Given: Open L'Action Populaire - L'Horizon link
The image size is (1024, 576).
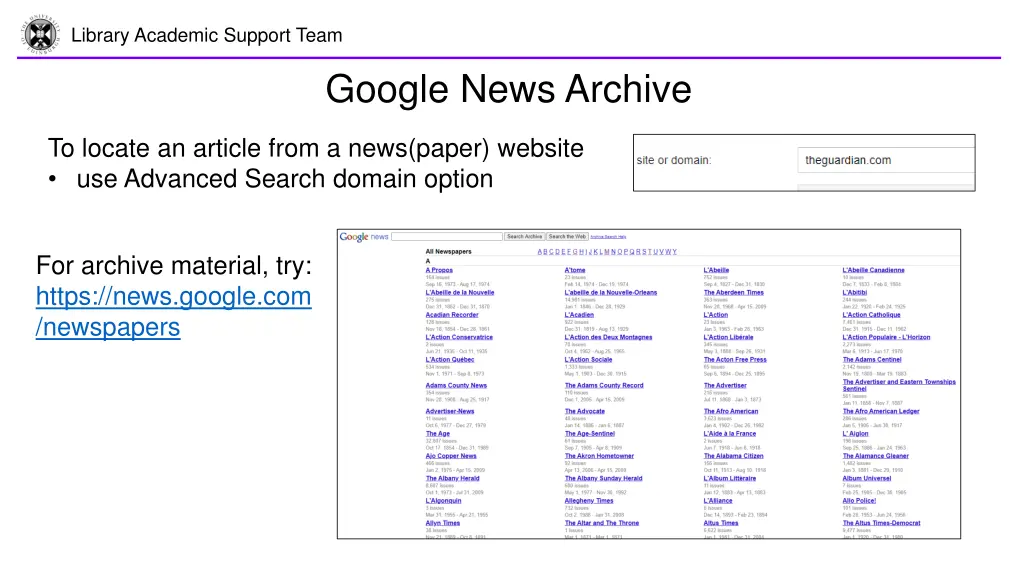Looking at the screenshot, I should click(x=886, y=338).
